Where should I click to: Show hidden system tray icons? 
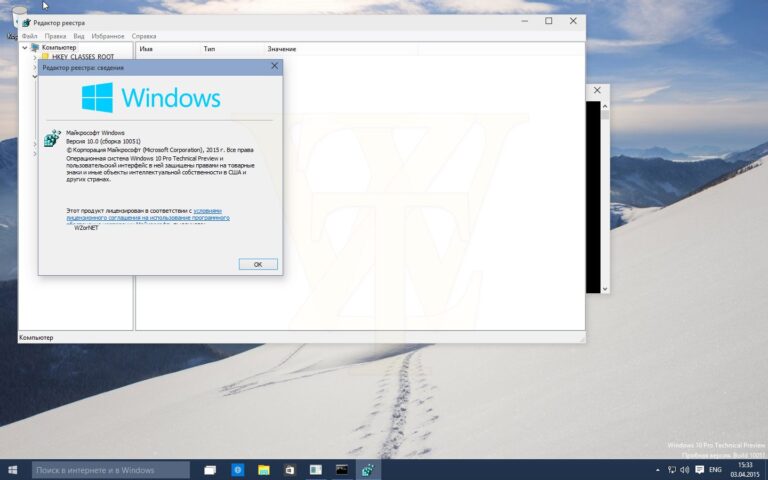pyautogui.click(x=658, y=470)
